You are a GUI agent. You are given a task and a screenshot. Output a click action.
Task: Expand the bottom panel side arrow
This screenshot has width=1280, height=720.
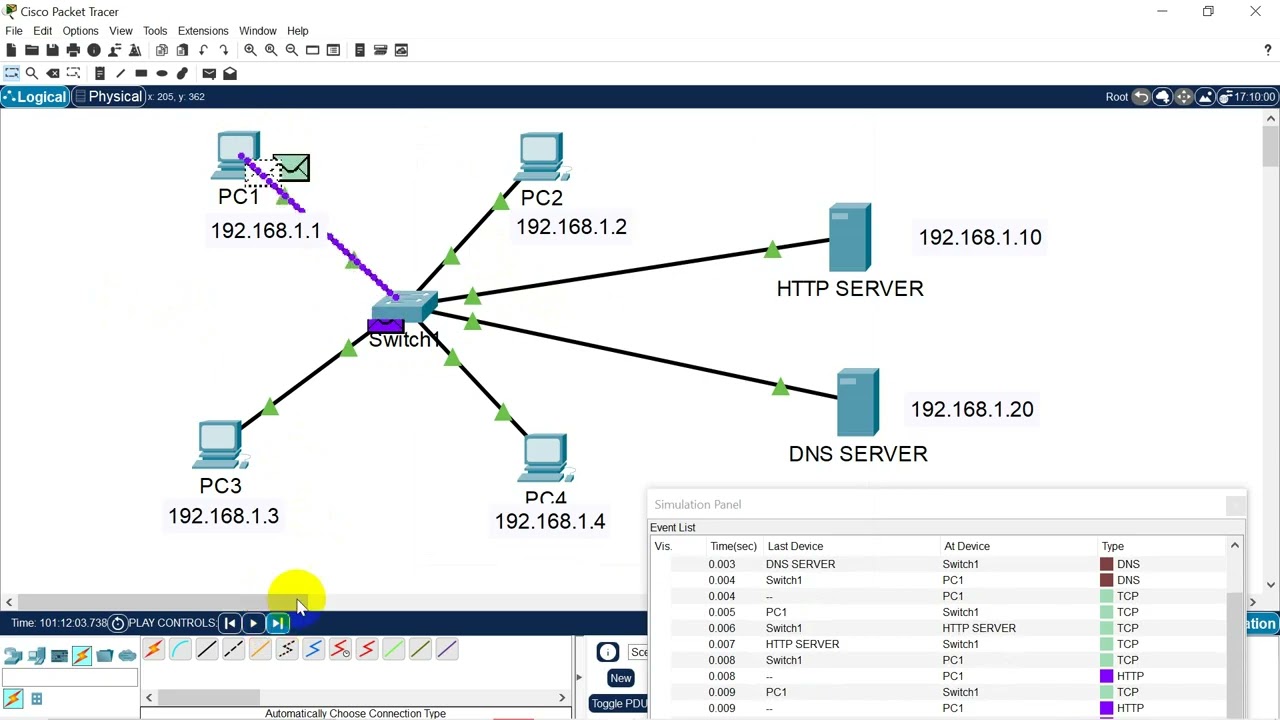(x=578, y=677)
